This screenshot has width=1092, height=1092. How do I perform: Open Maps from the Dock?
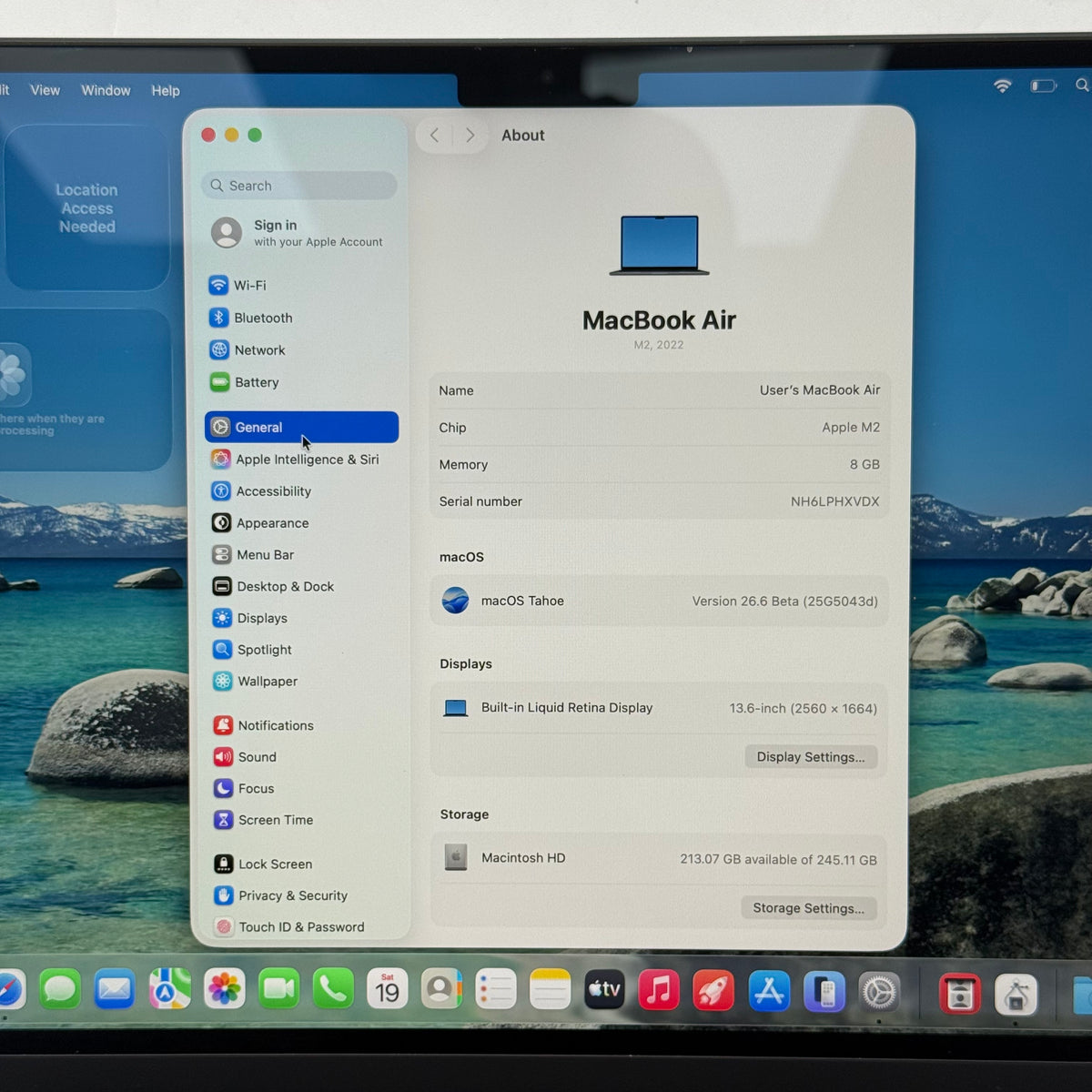coord(170,989)
